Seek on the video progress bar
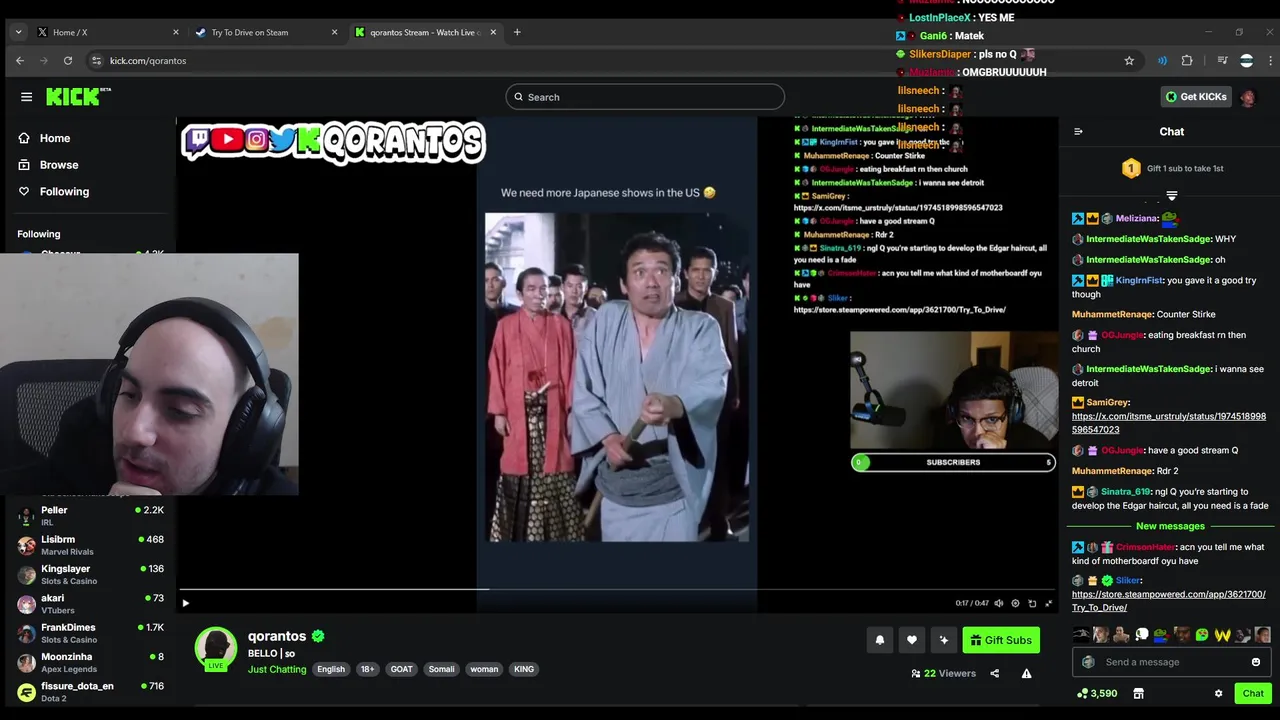1280x720 pixels. 617,589
